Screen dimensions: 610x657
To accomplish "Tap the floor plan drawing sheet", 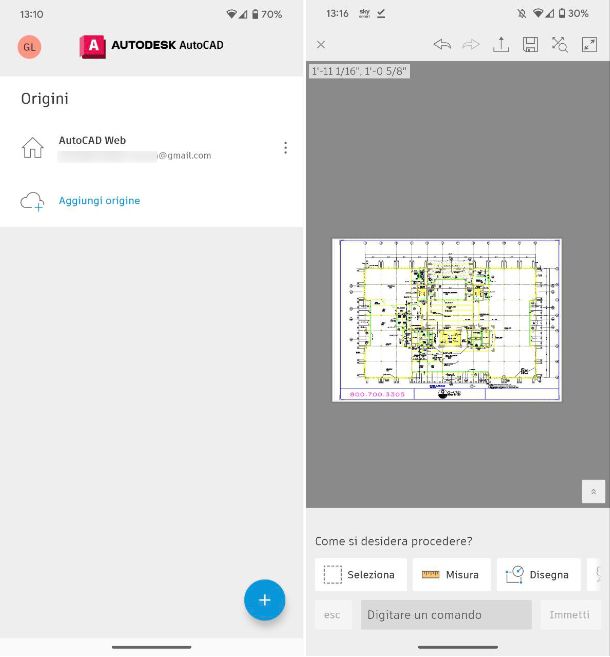I will (x=447, y=320).
